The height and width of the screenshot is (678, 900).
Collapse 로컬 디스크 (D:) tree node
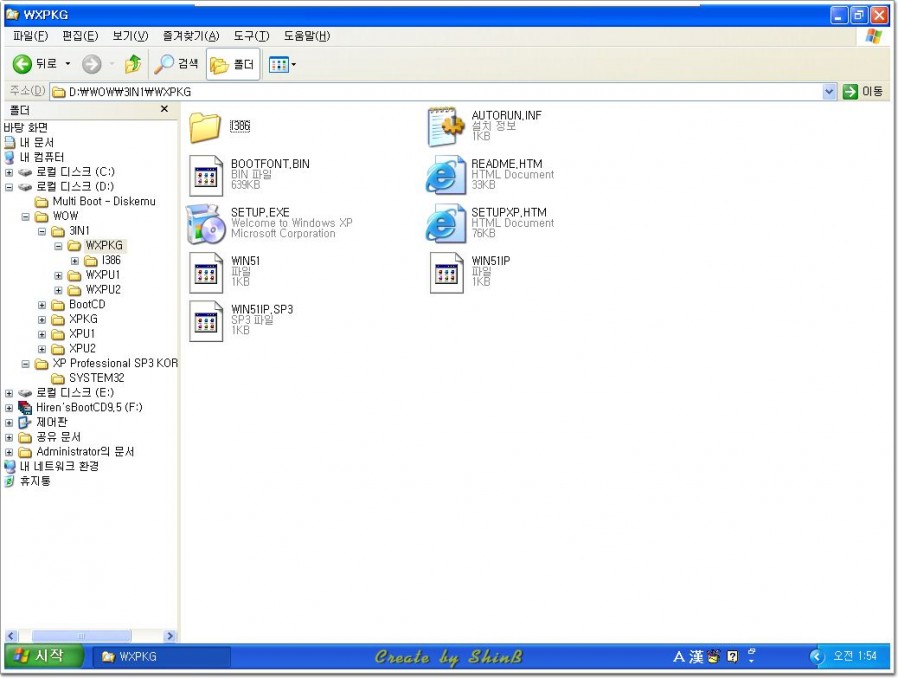(9, 187)
